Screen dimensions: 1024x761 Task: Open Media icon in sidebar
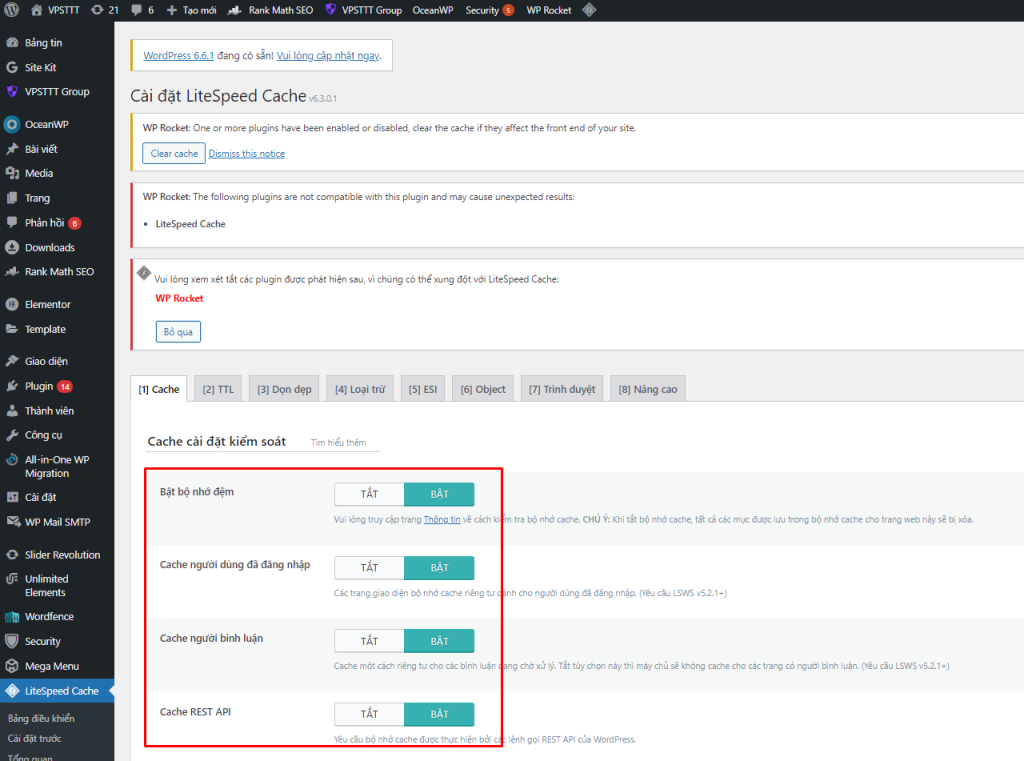[x=12, y=173]
